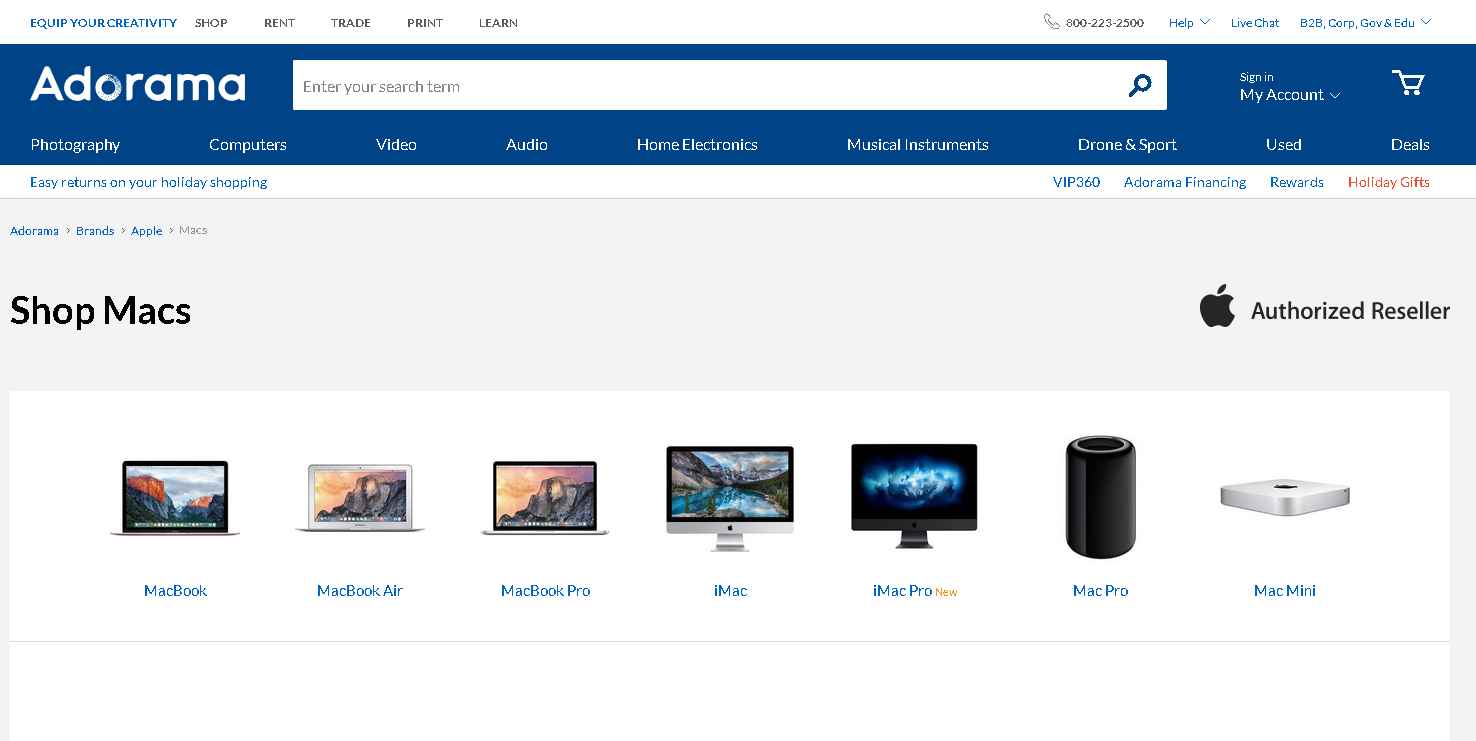Click the Live Chat link
Screen dimensions: 1476x741
pos(1254,23)
